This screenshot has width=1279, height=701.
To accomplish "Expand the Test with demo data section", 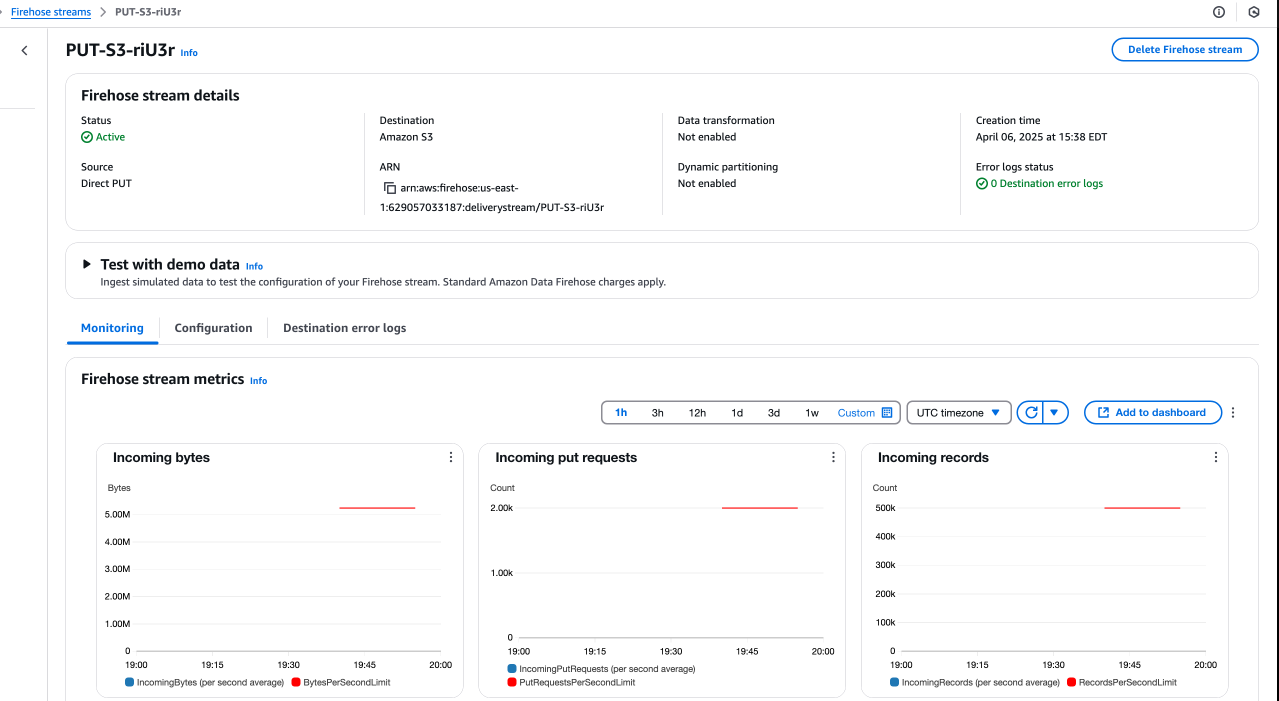I will coord(87,265).
